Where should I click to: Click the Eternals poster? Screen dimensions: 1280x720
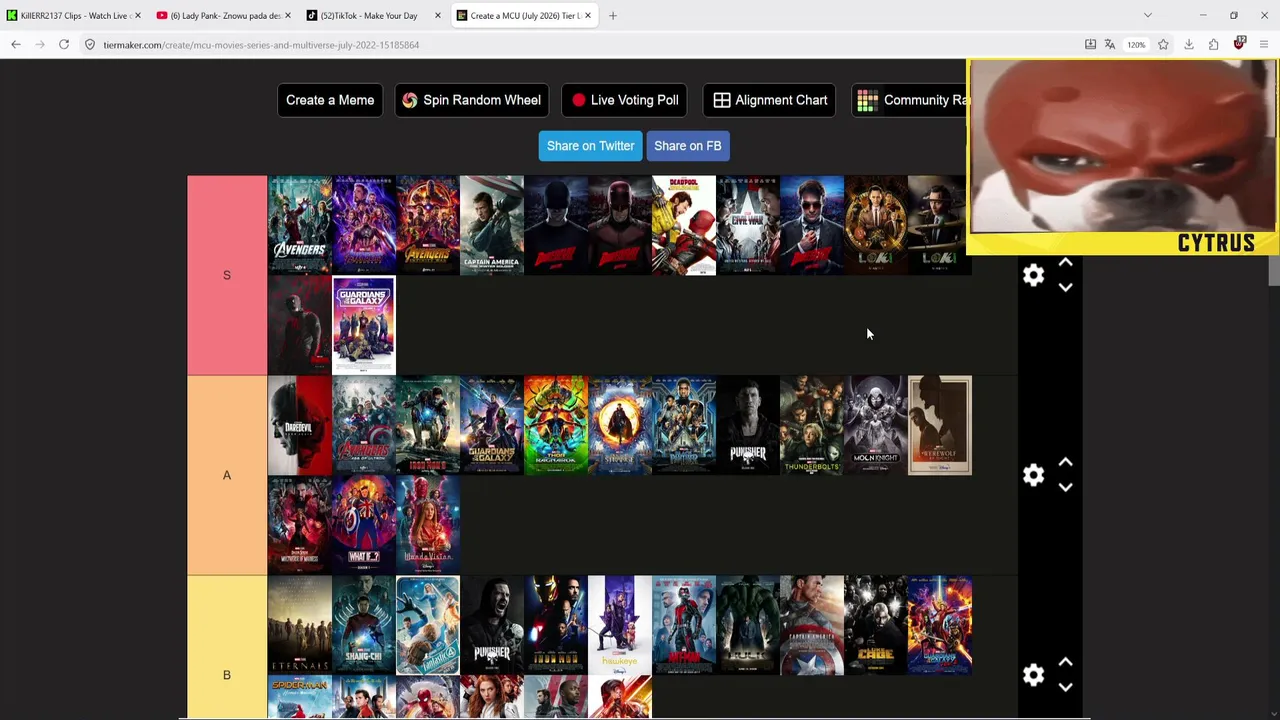click(x=300, y=625)
